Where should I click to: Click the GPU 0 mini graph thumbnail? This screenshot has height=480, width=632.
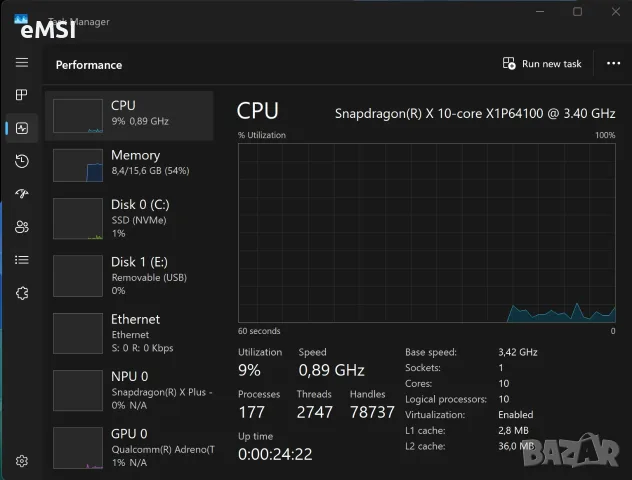[x=78, y=448]
